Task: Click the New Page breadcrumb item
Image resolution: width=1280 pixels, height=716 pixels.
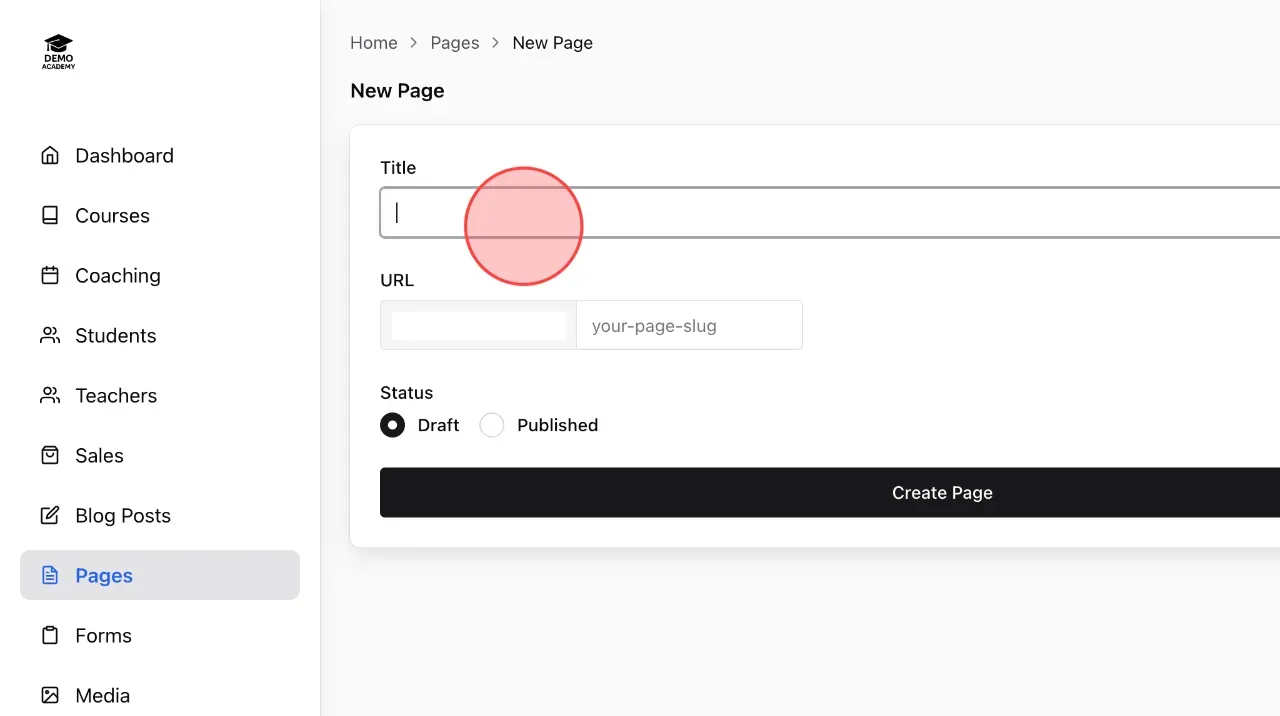Action: coord(553,43)
